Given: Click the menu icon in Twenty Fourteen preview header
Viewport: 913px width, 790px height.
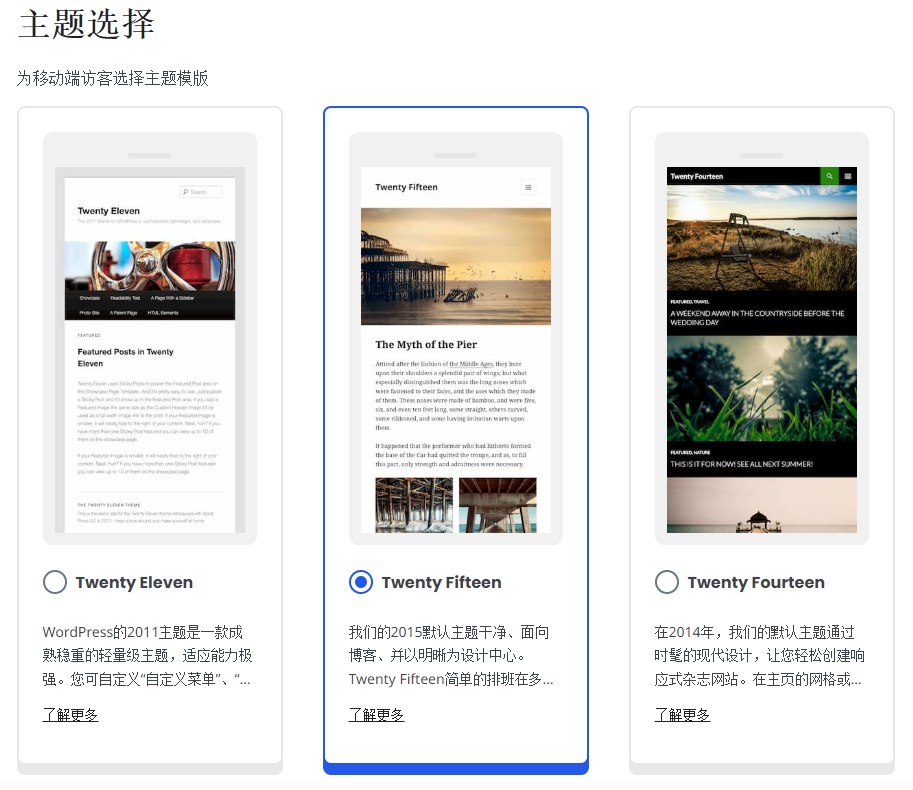Looking at the screenshot, I should coord(848,176).
